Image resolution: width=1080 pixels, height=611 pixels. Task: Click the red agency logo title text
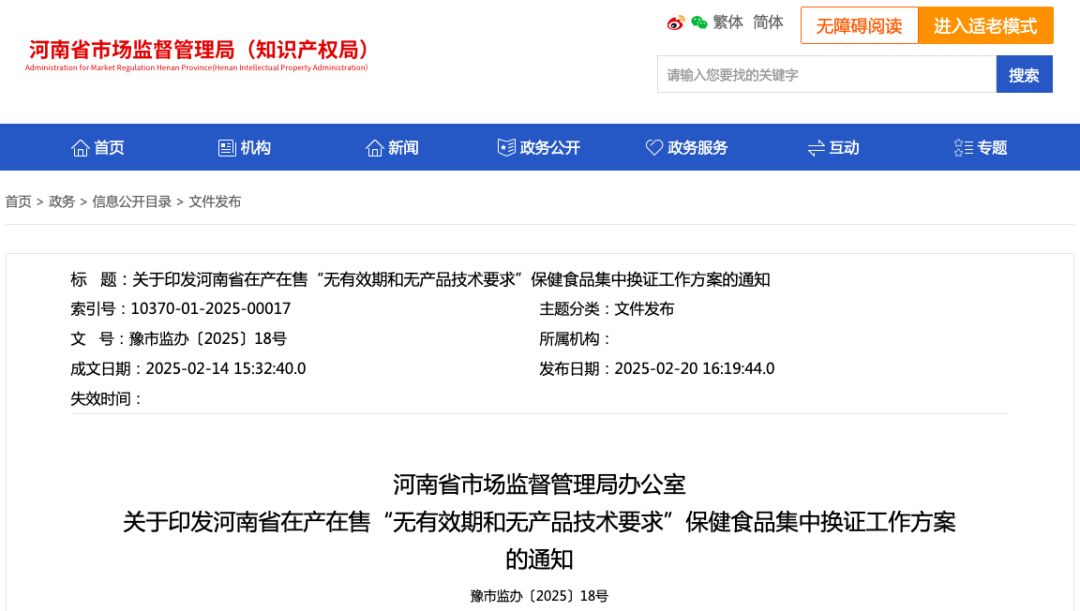coord(199,48)
